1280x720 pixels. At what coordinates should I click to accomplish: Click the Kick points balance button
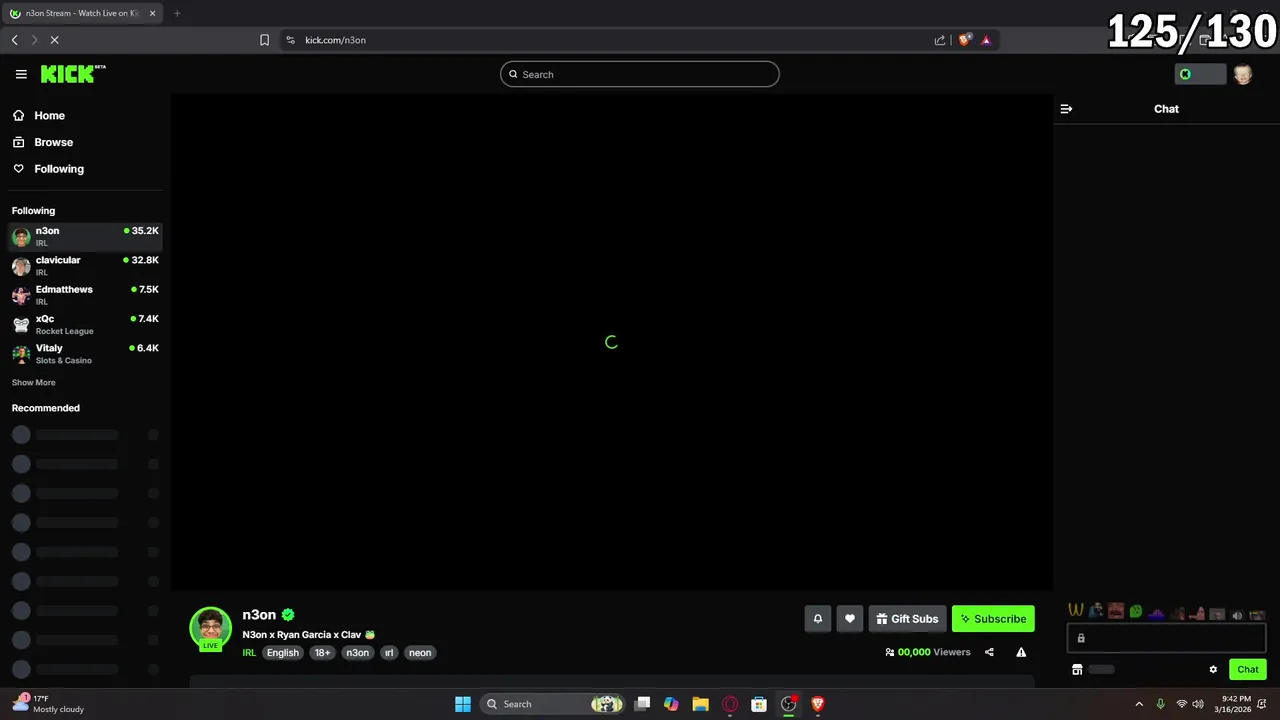point(1200,74)
